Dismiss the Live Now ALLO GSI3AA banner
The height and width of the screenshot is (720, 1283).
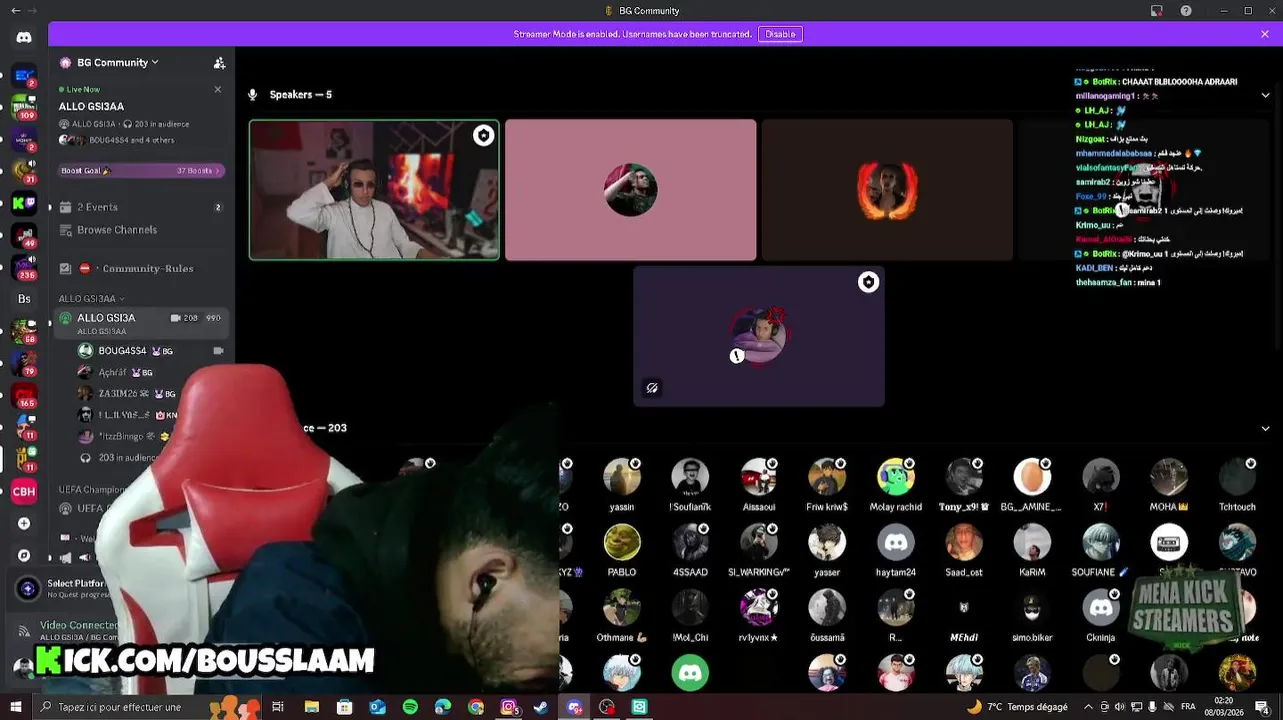point(218,89)
